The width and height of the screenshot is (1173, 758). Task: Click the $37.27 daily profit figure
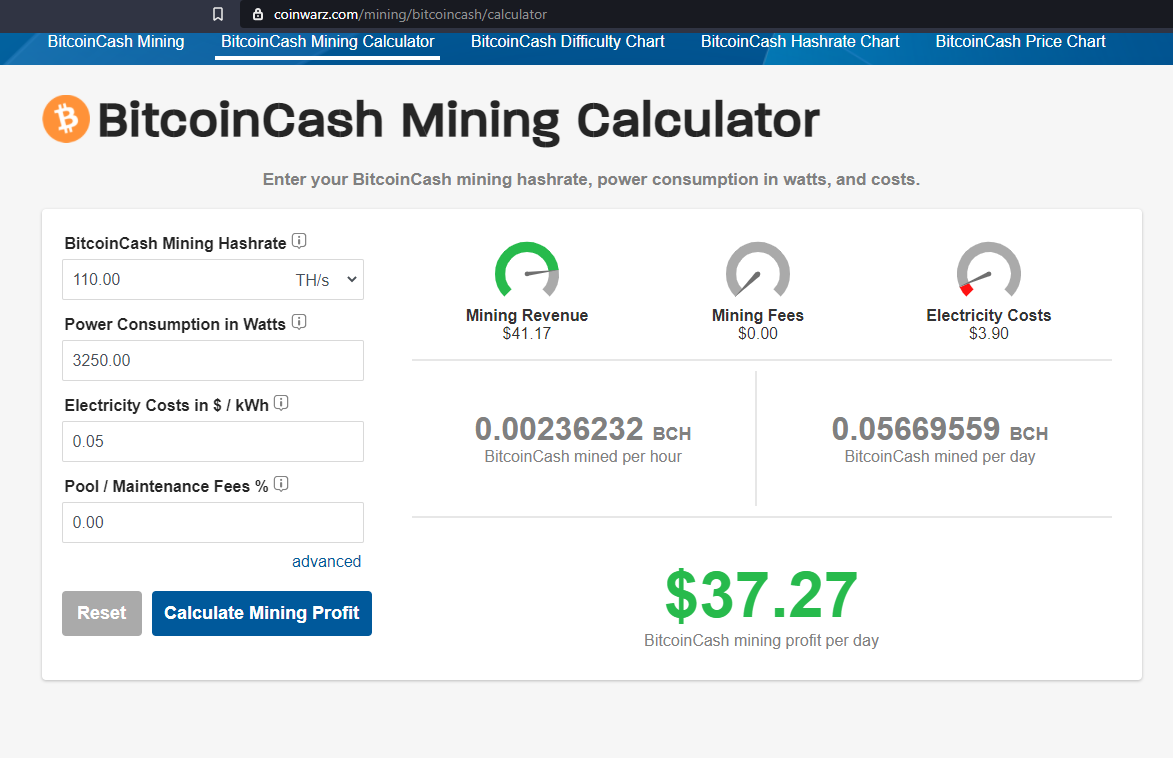(x=762, y=596)
